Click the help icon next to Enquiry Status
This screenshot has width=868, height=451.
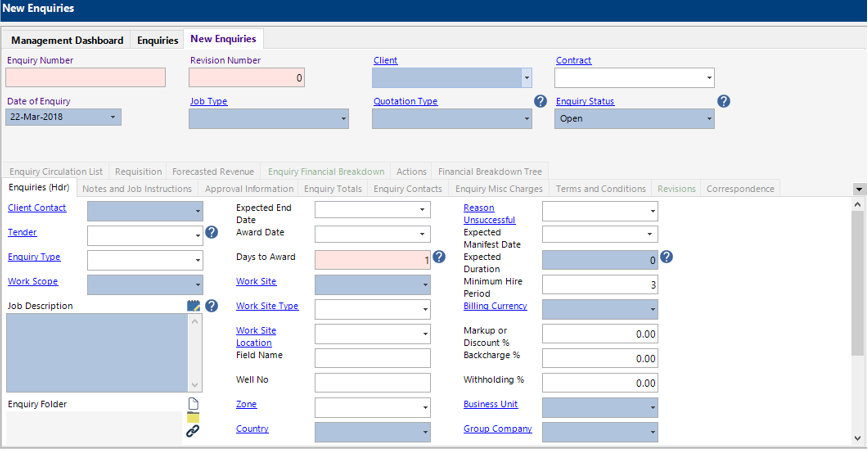tap(724, 101)
